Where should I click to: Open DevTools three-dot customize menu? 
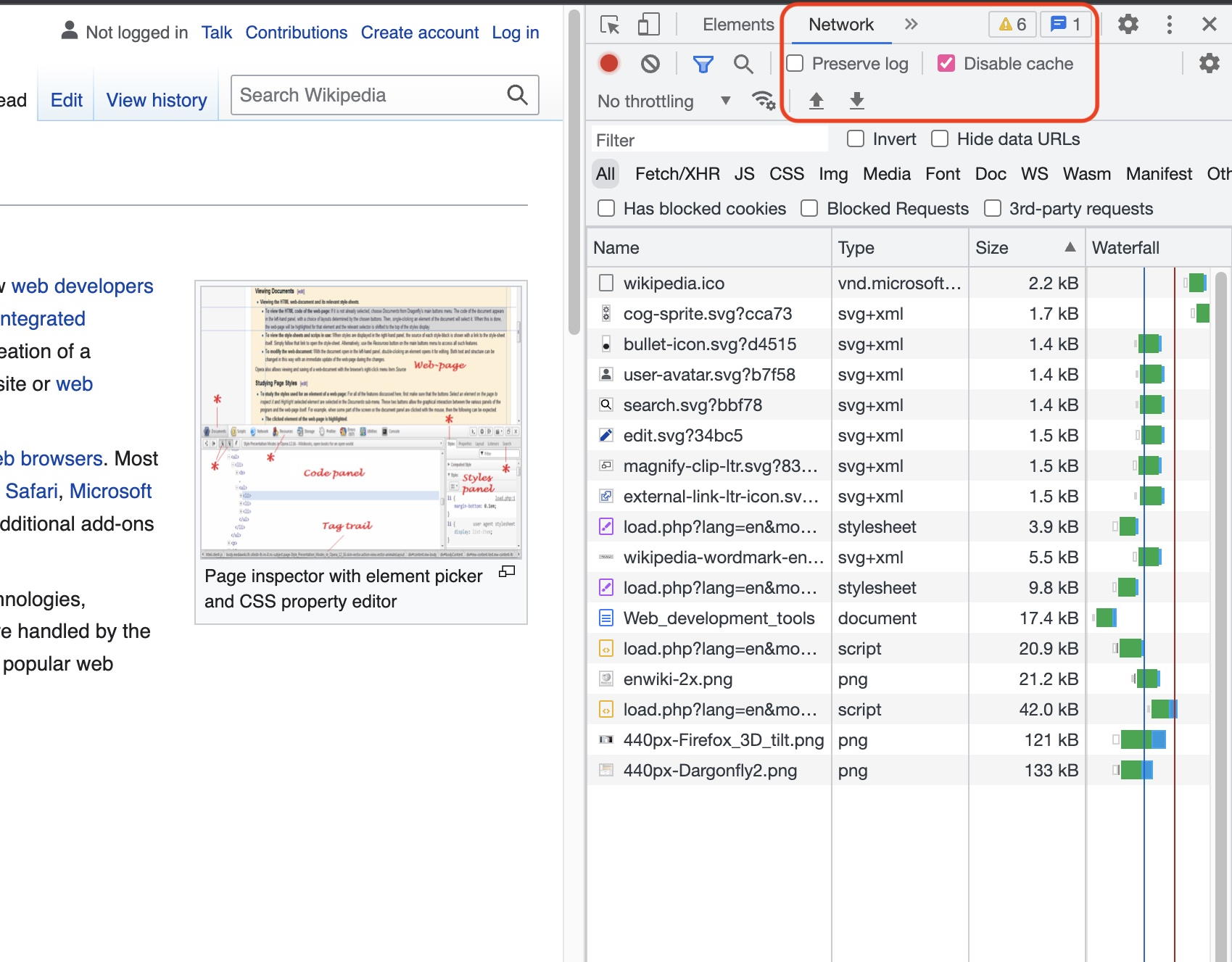tap(1169, 25)
